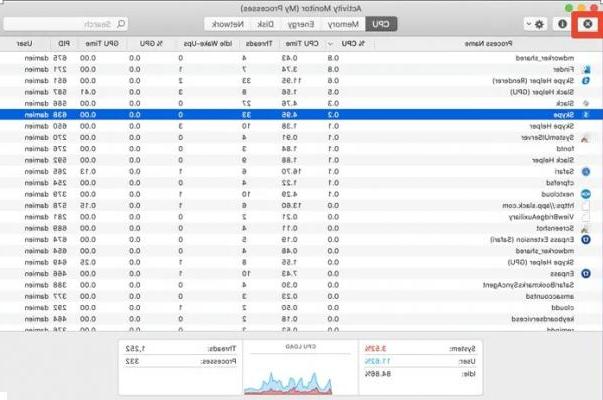
Task: Click the green zoom window button
Action: (x=569, y=8)
